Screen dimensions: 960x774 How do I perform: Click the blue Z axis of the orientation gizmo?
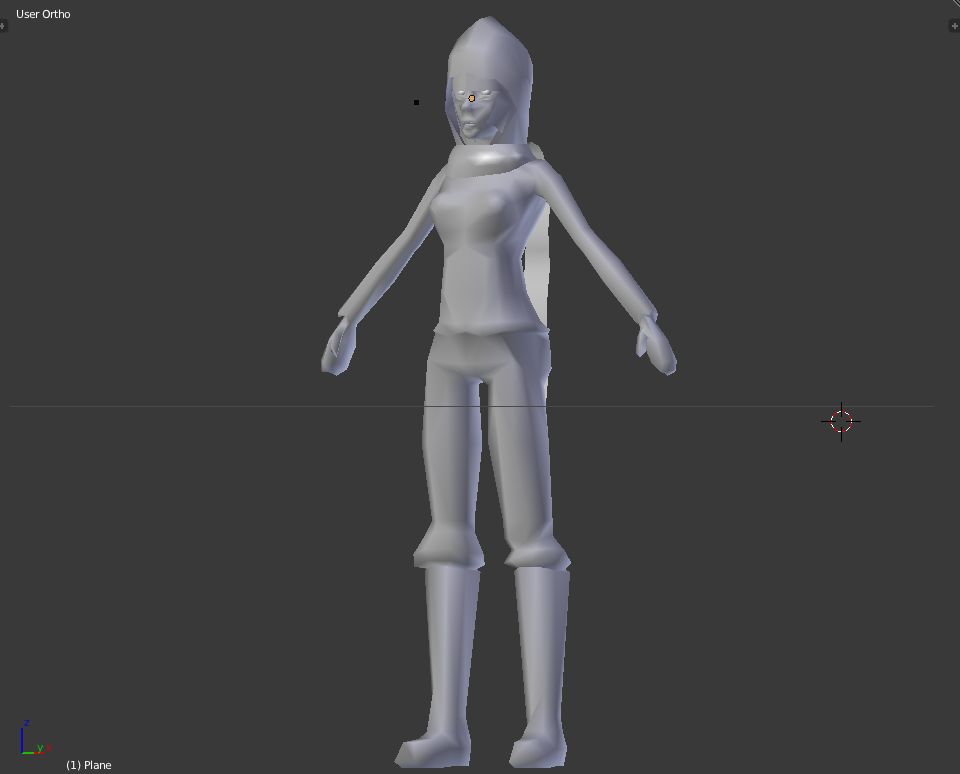(23, 737)
